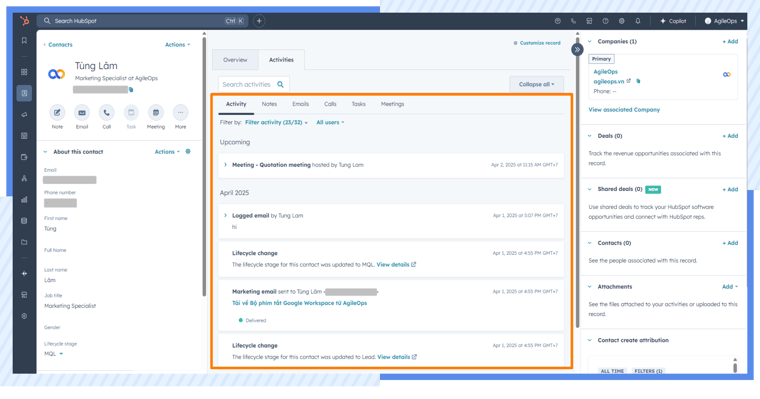Screen dimensions: 760x399
Task: Copy the contact email under the name
Action: pos(131,90)
